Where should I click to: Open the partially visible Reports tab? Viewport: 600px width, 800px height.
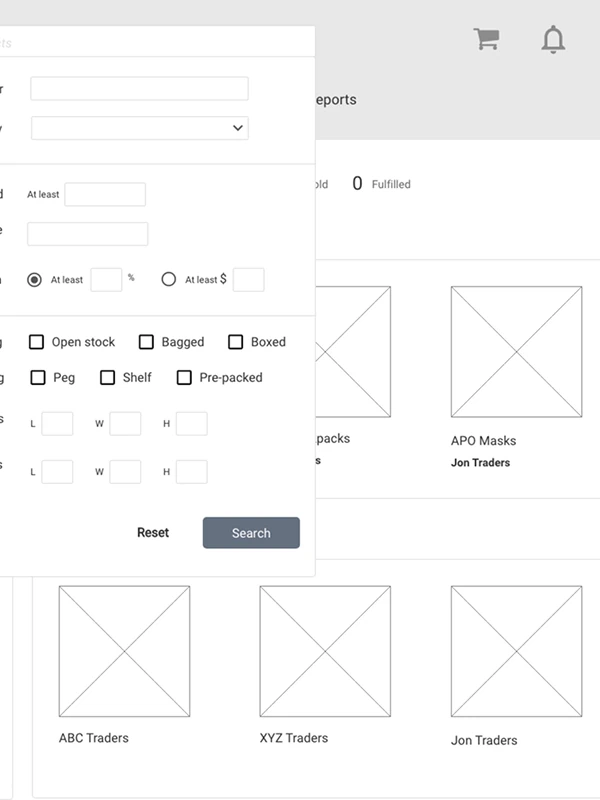[x=336, y=99]
